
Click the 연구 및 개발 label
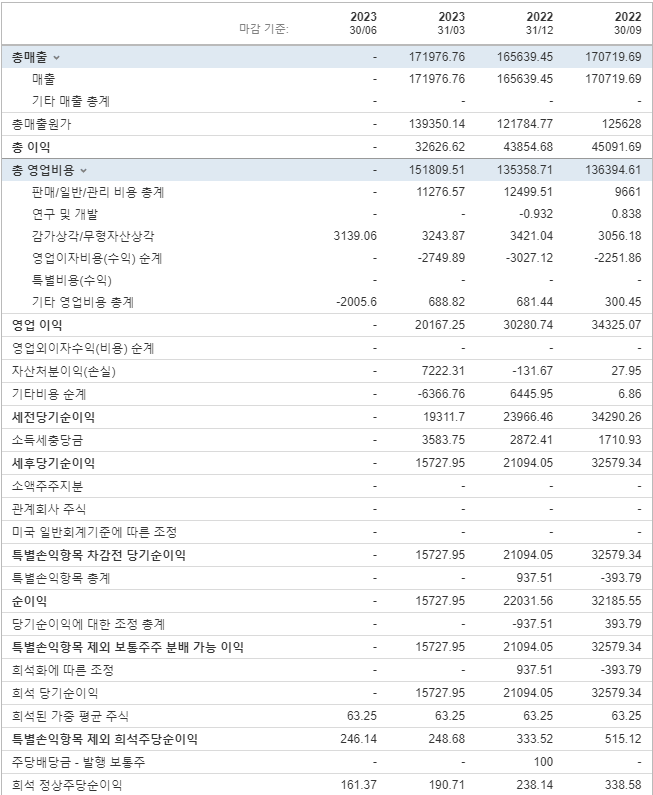click(x=65, y=214)
